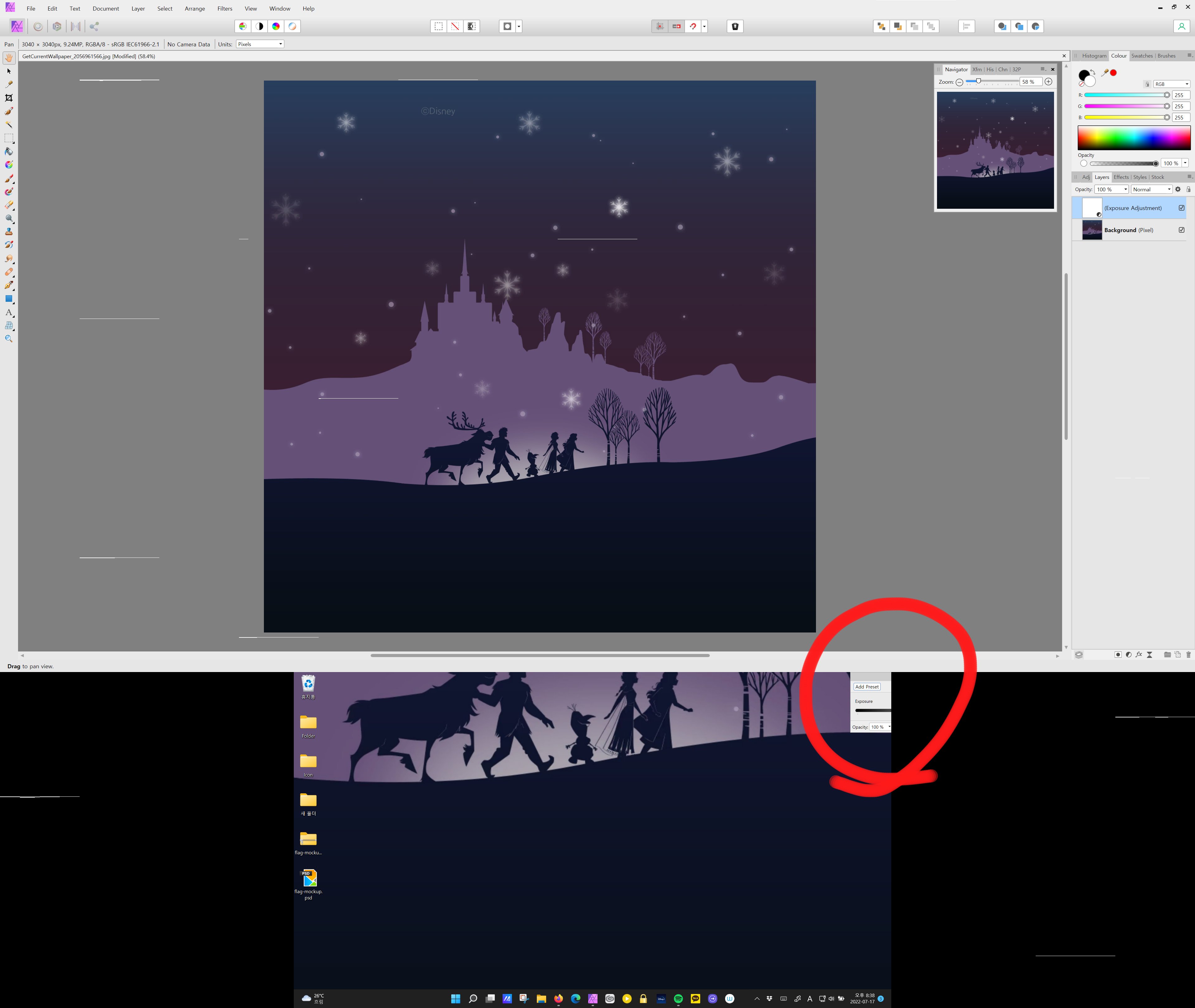Toggle the colour panel lock icon

pos(1146,84)
